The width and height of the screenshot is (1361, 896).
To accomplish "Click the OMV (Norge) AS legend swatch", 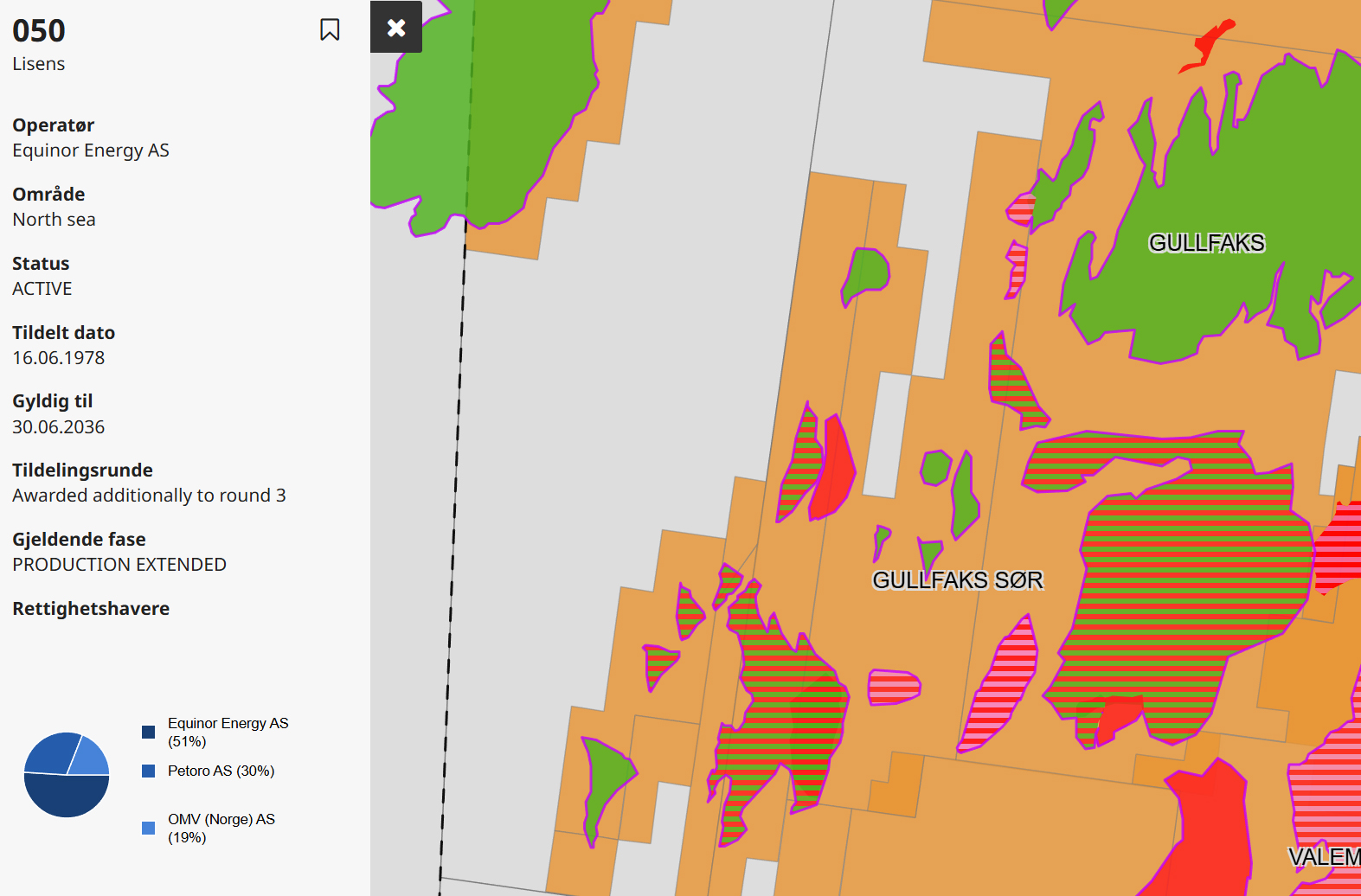I will (x=149, y=828).
